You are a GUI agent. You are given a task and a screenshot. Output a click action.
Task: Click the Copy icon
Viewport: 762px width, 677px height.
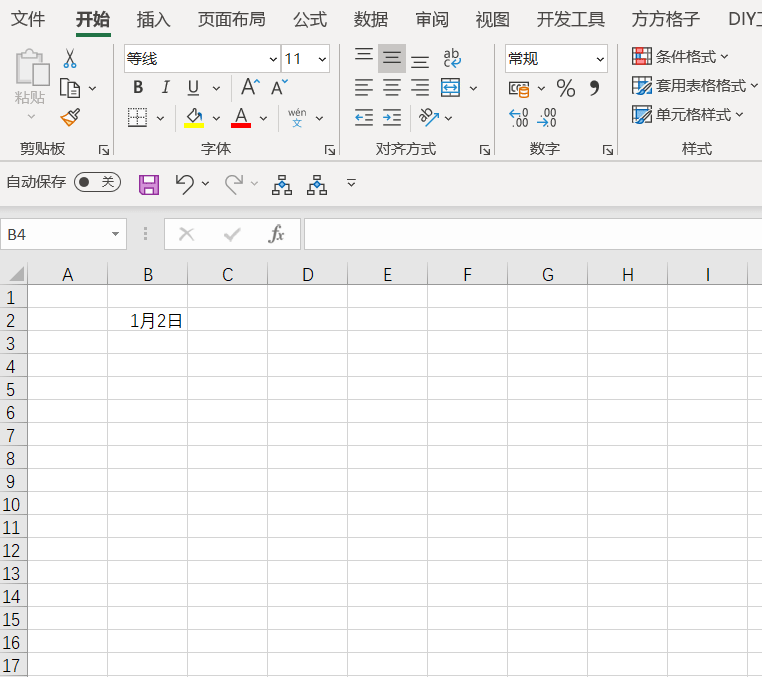point(70,88)
